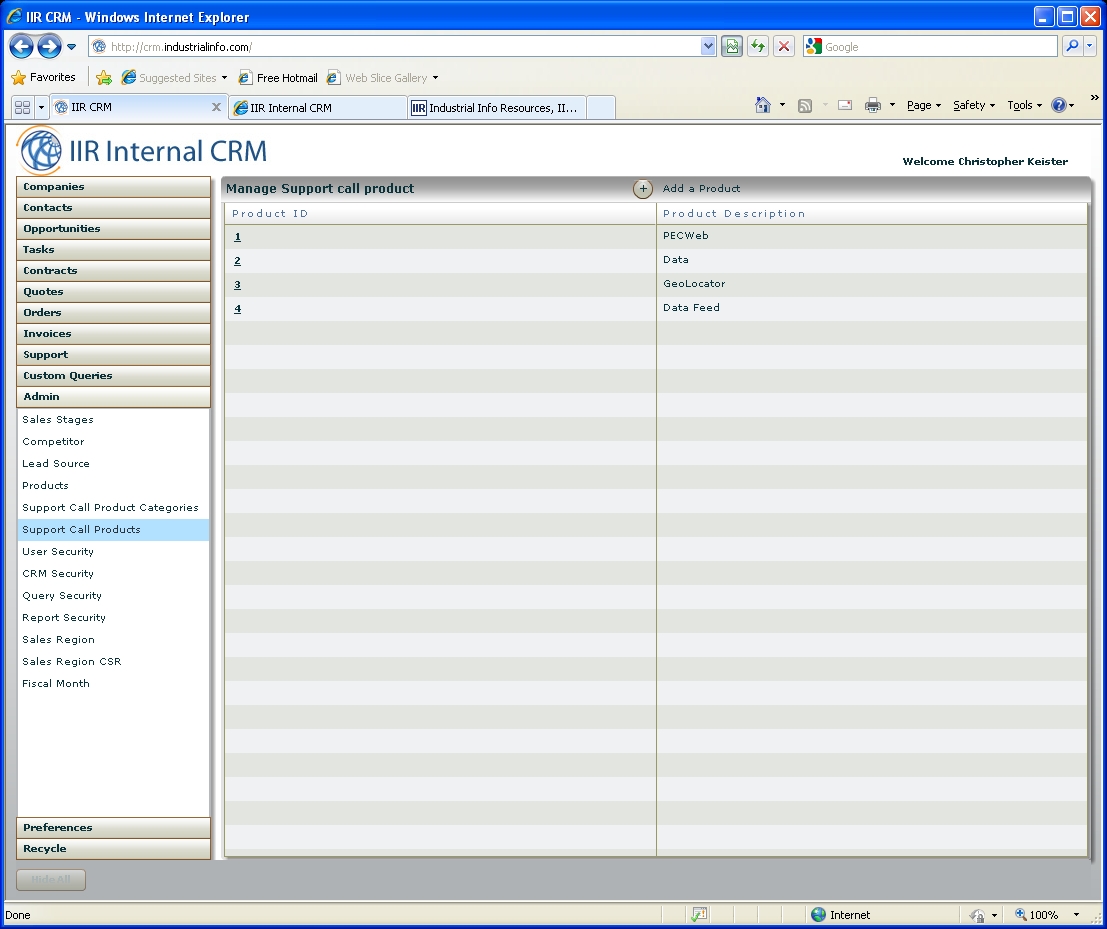Switch to the IIR Internal CRM tab
The width and height of the screenshot is (1107, 929).
318,108
